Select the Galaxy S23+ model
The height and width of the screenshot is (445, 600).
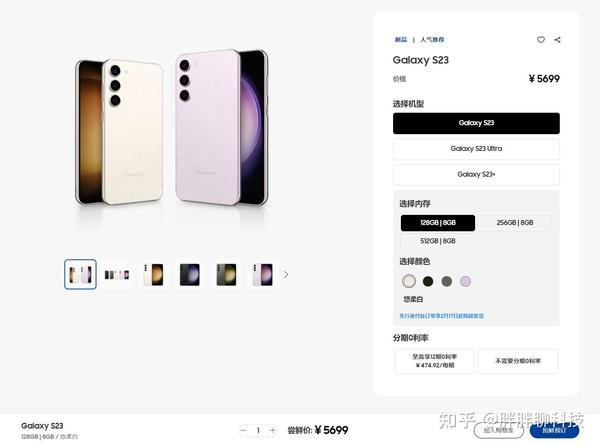coord(476,174)
